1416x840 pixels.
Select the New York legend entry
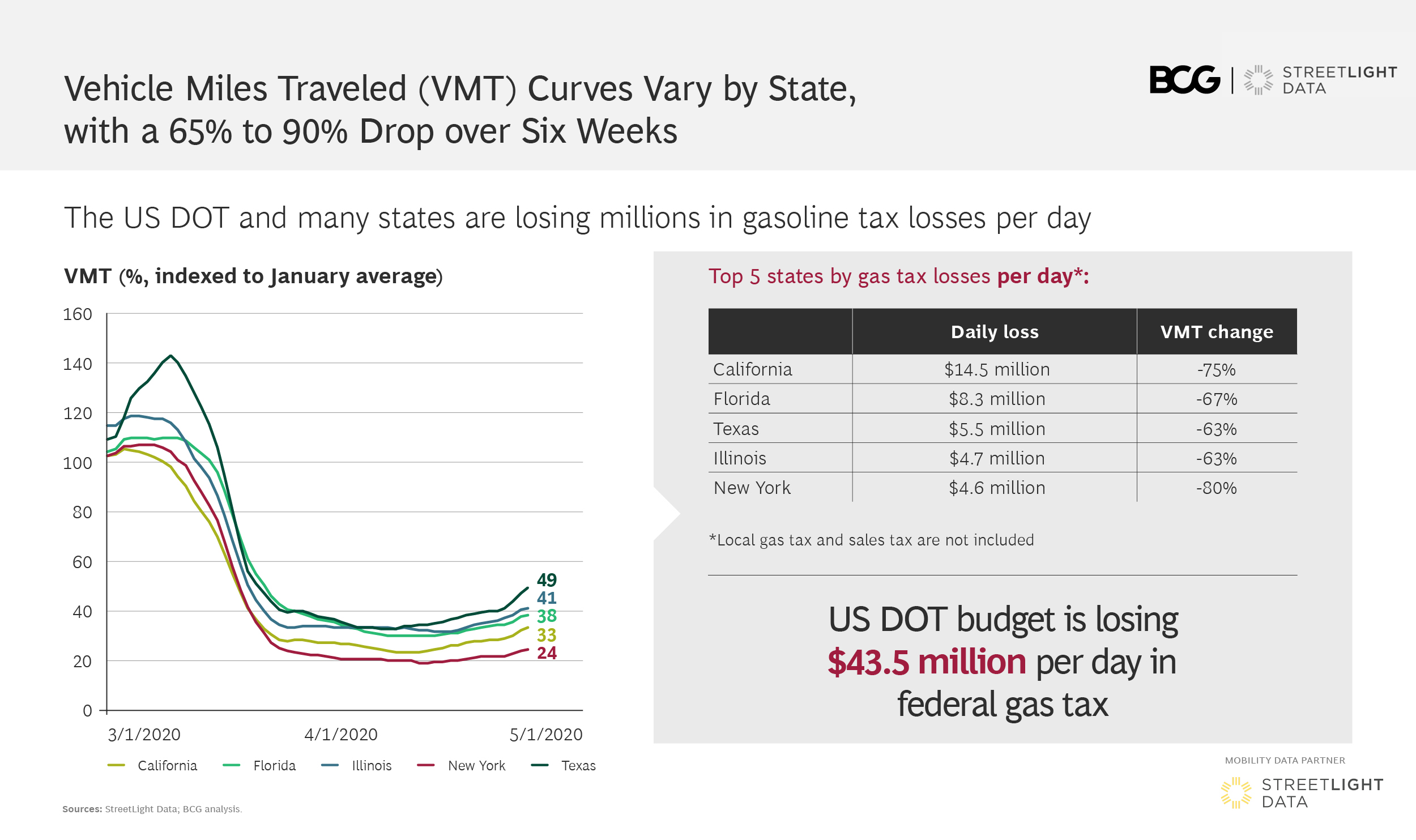461,765
